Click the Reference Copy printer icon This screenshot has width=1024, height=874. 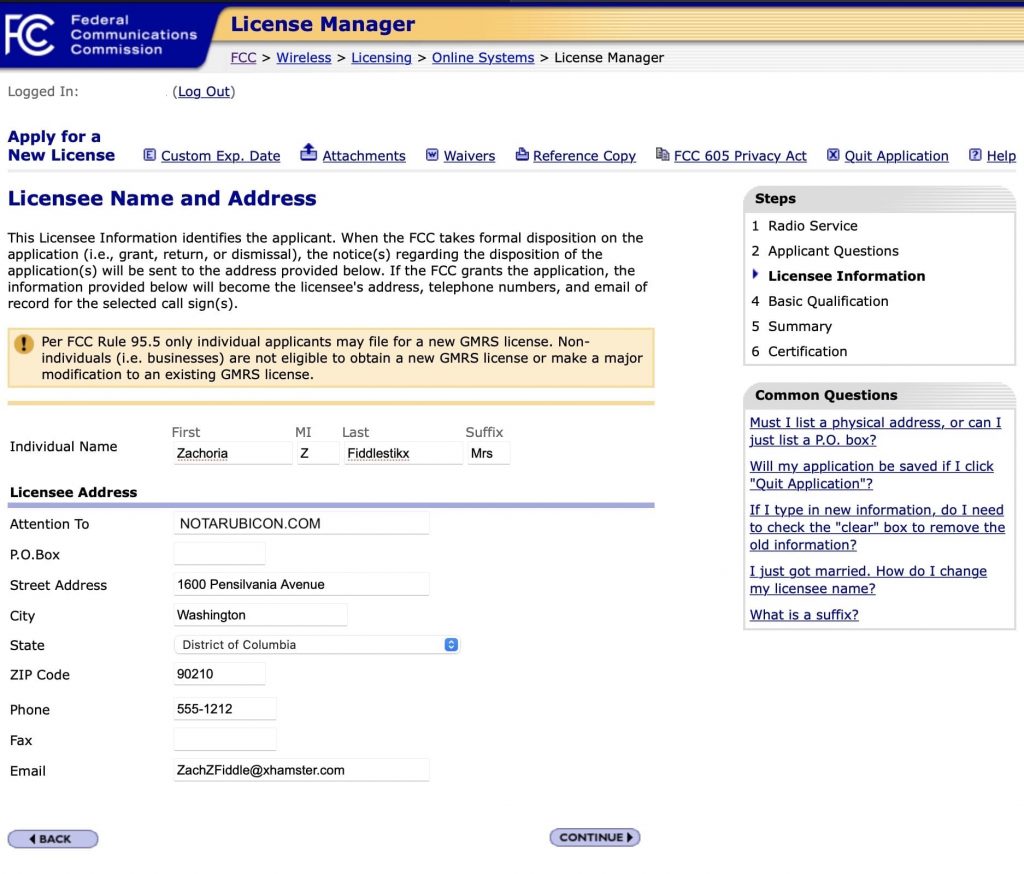pyautogui.click(x=522, y=154)
